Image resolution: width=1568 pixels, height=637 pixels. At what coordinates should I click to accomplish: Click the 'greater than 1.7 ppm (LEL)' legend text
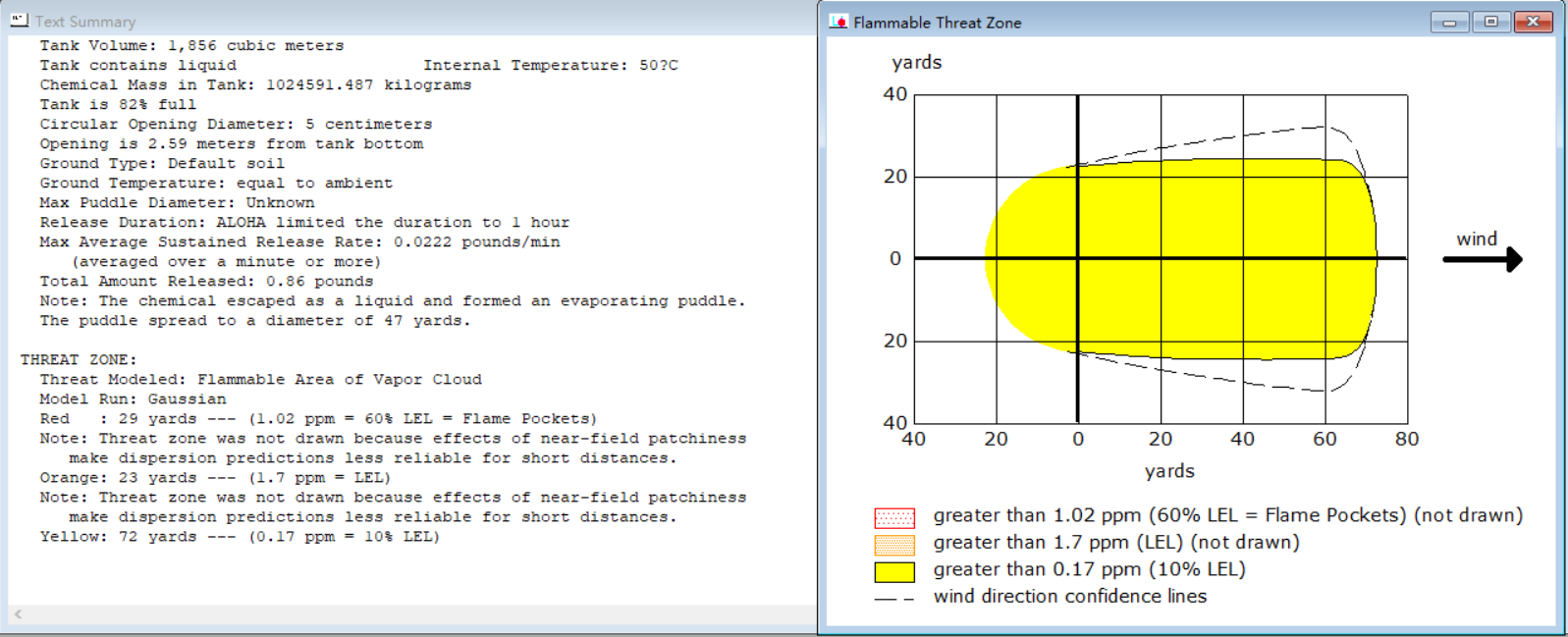tap(1115, 542)
